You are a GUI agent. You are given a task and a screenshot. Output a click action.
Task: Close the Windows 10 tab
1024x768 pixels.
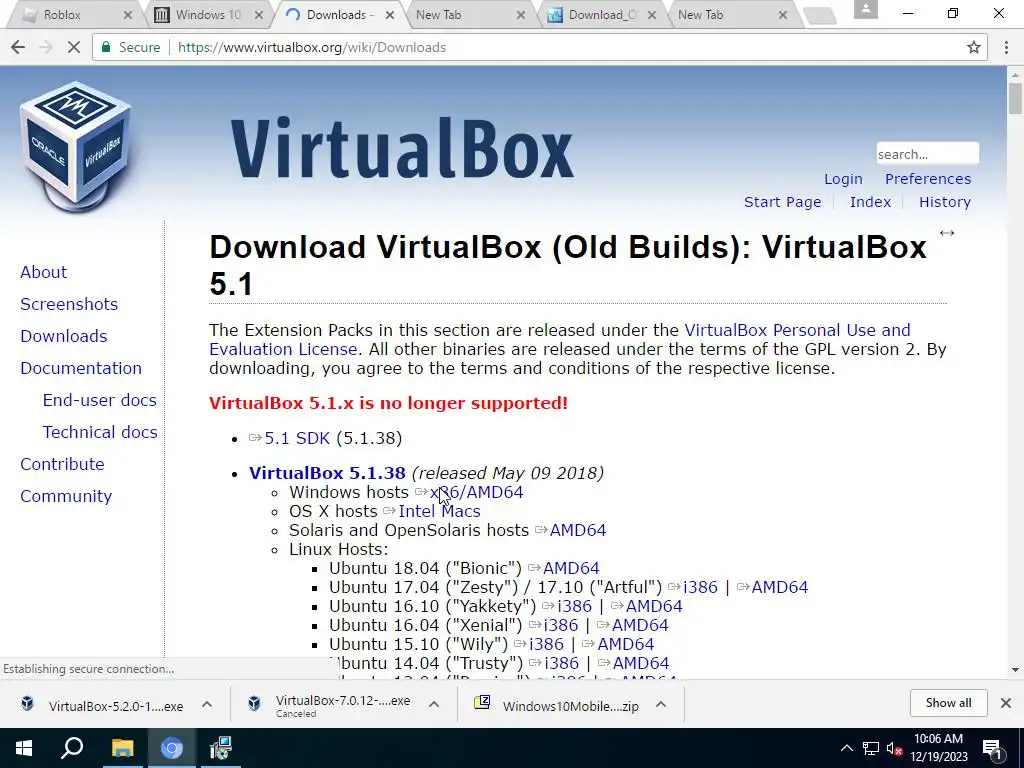click(x=259, y=14)
